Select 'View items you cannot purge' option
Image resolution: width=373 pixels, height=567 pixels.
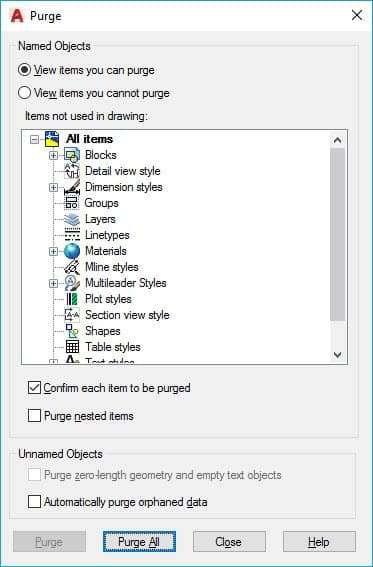click(94, 93)
